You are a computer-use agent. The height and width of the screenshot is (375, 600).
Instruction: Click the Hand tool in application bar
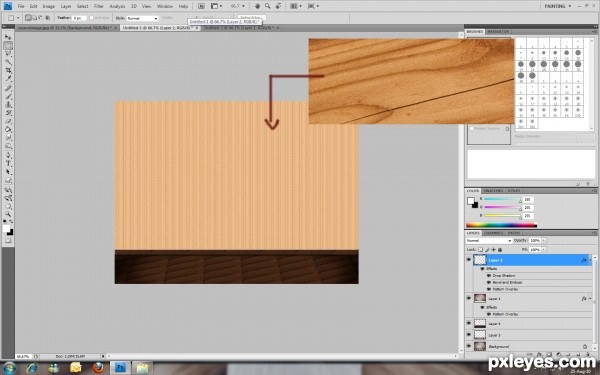click(x=258, y=6)
